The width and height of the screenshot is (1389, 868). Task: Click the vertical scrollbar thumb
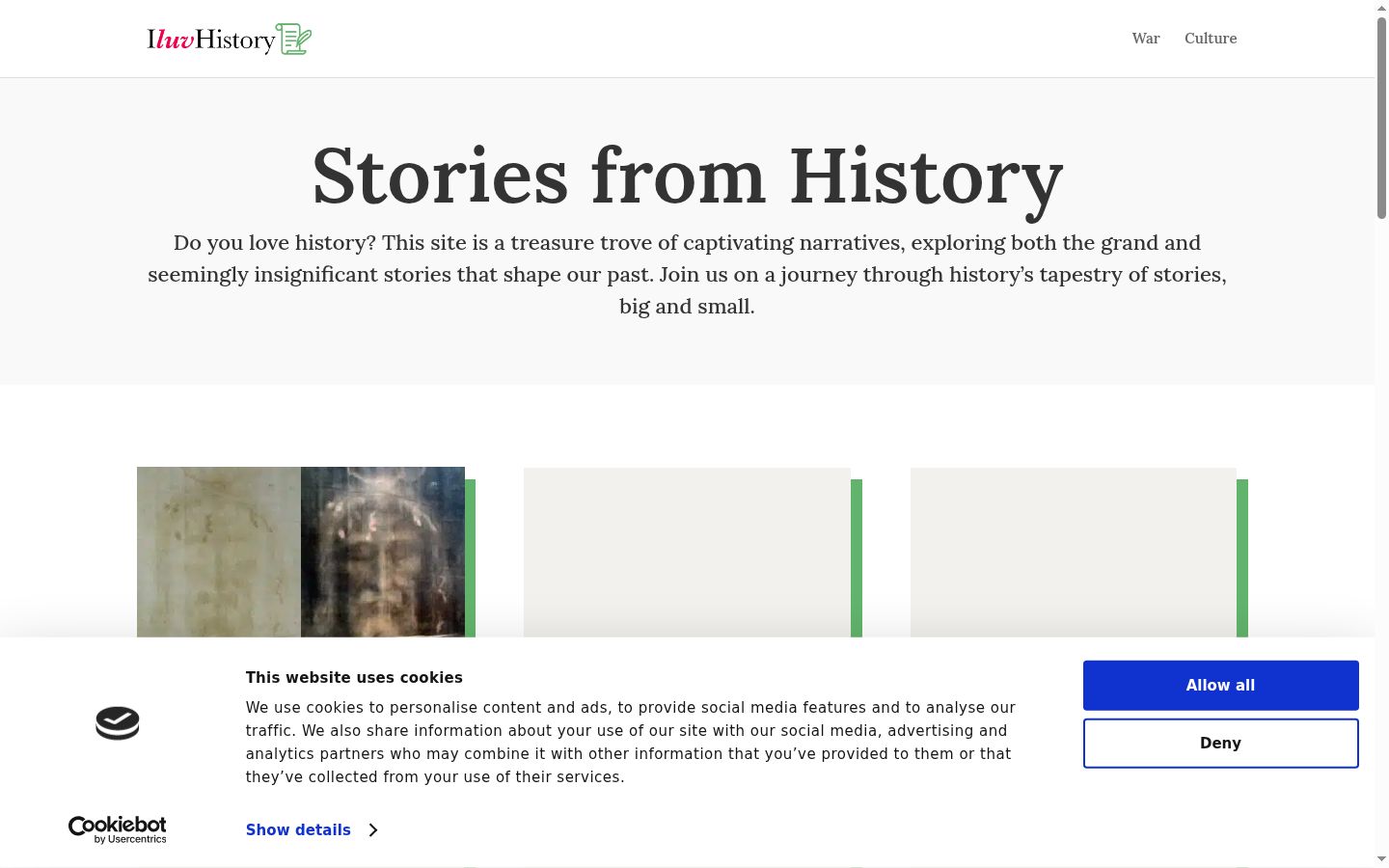coord(1381,118)
